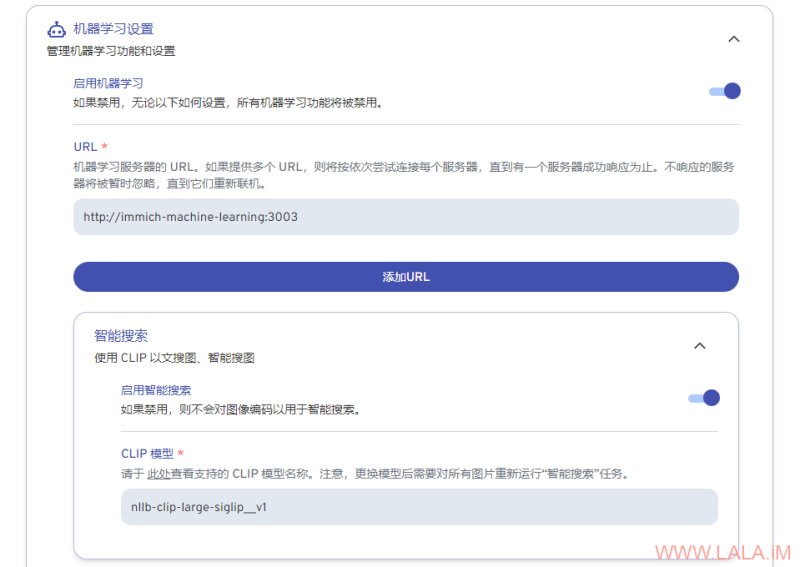The height and width of the screenshot is (567, 800).
Task: Open the 此处 link for supported CLIP models
Action: click(x=158, y=474)
